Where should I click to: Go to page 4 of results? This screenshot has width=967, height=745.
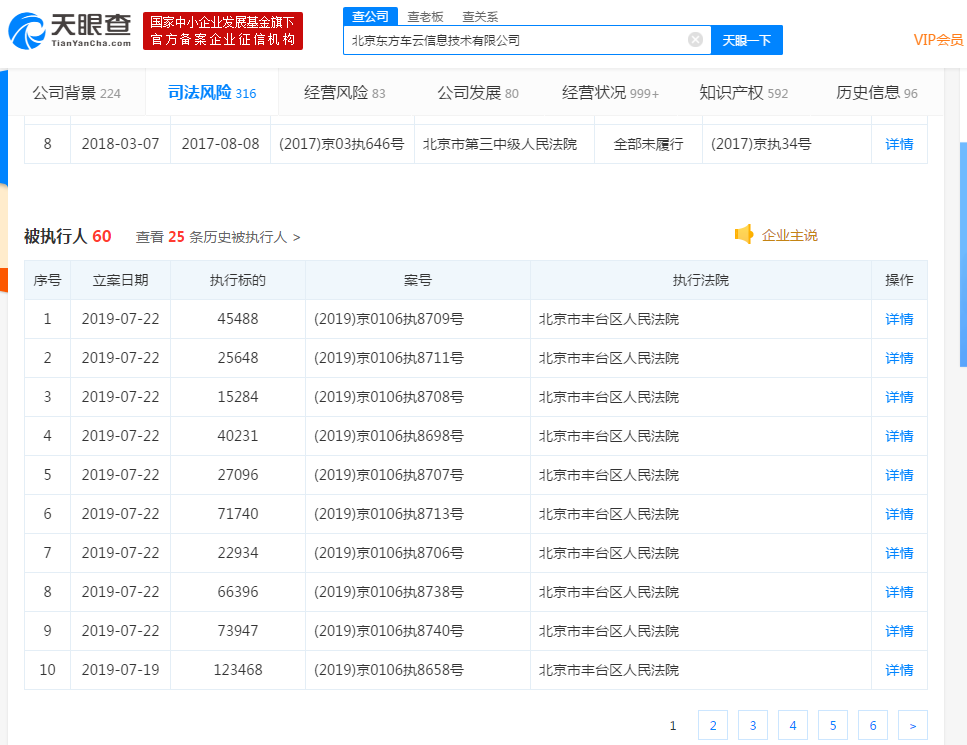[793, 725]
